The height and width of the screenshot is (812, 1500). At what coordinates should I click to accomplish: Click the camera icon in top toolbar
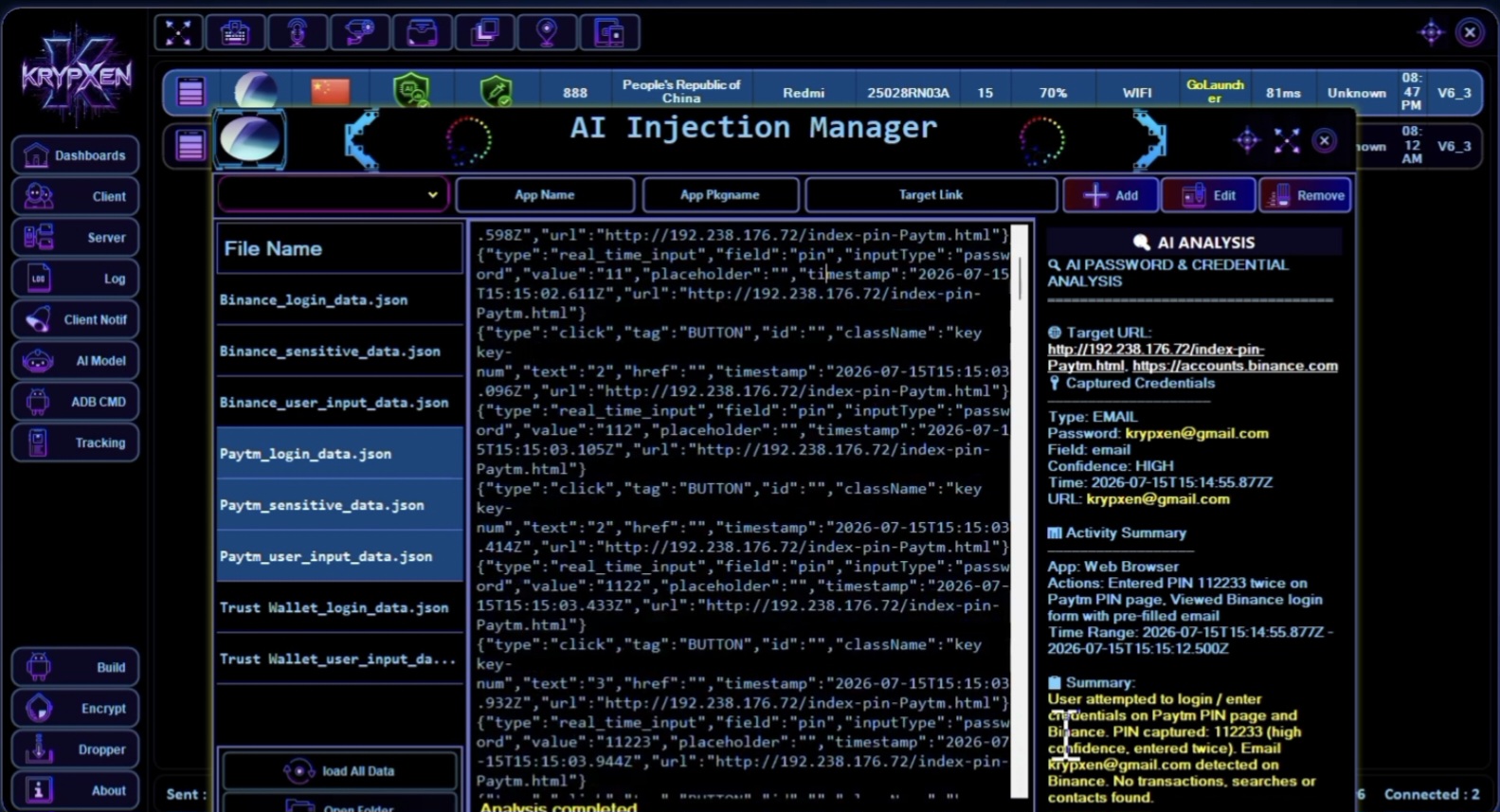tap(360, 32)
